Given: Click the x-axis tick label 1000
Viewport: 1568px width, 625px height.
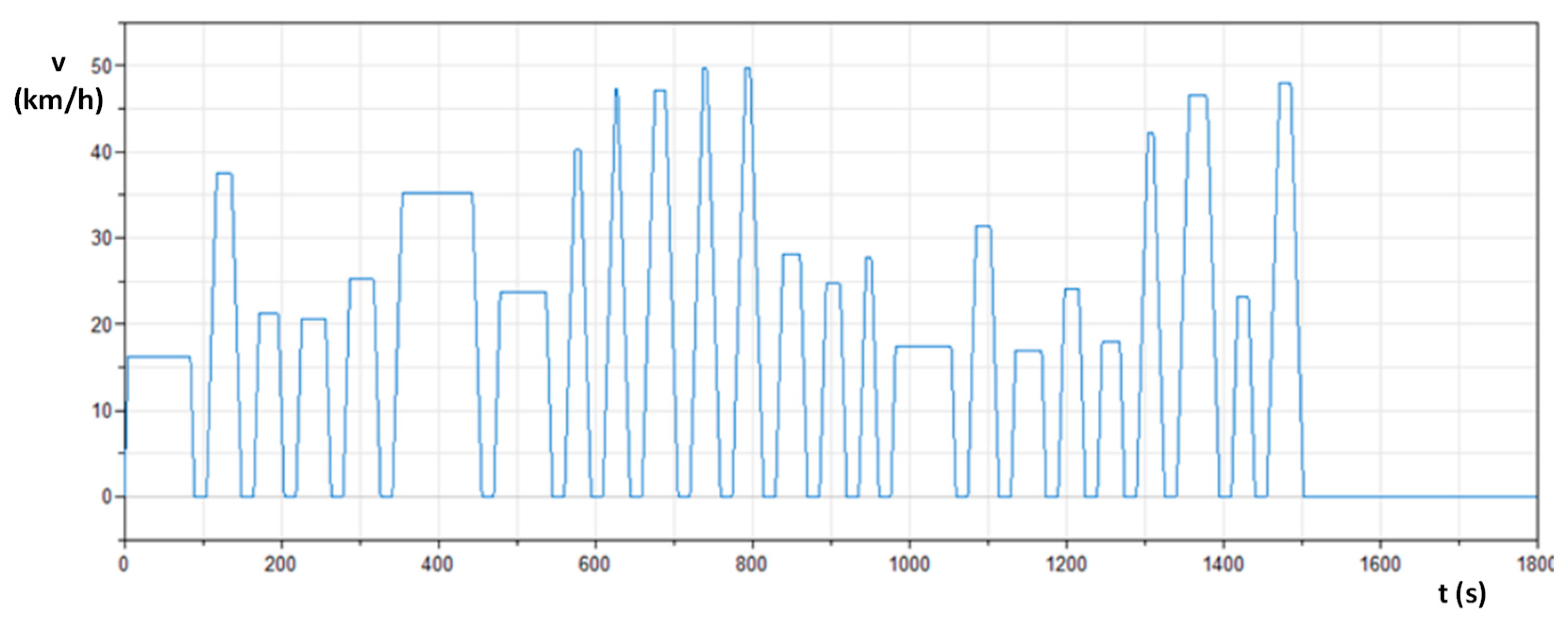Looking at the screenshot, I should tap(909, 565).
